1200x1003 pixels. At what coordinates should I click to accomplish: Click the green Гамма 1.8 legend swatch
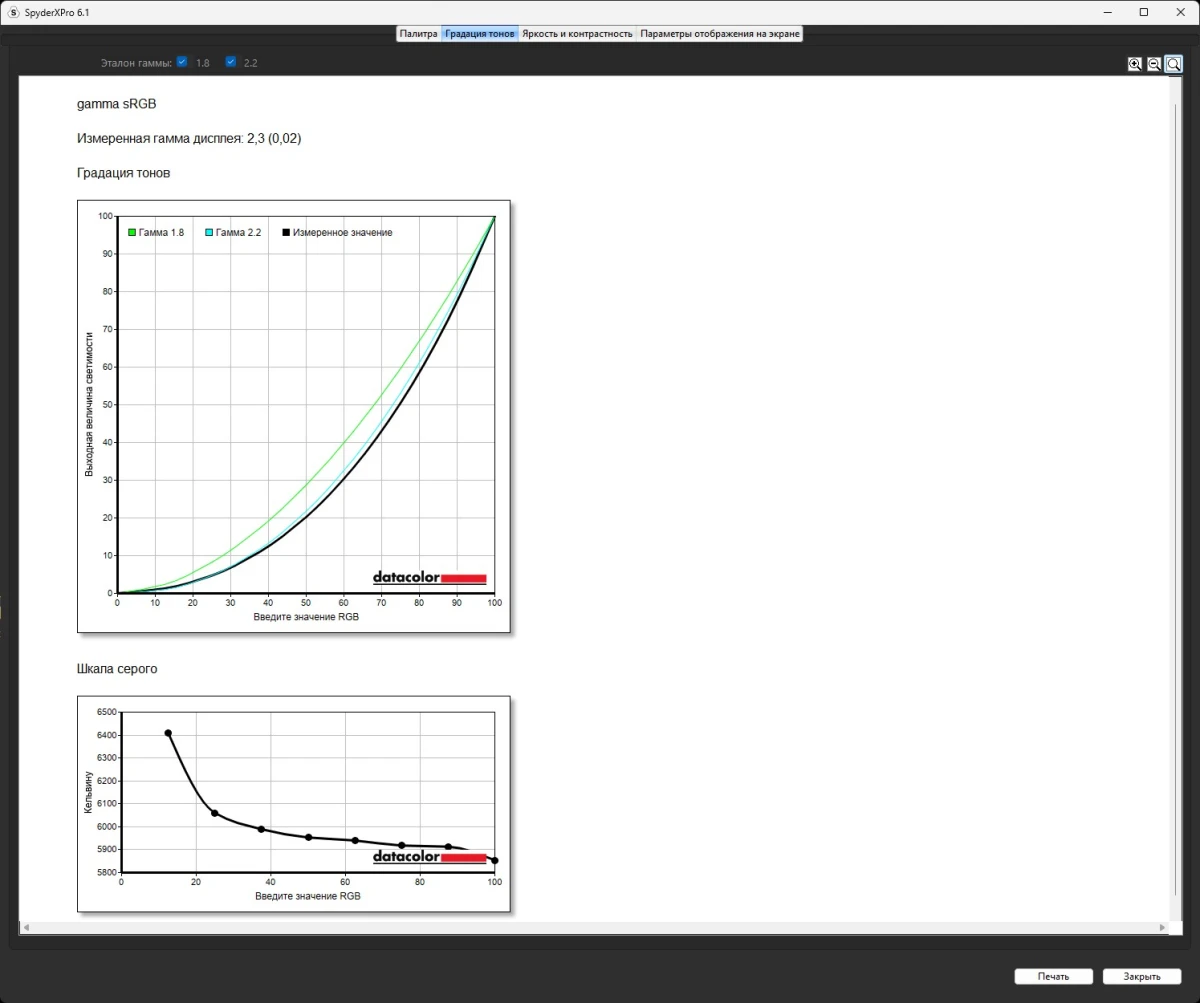pyautogui.click(x=132, y=232)
